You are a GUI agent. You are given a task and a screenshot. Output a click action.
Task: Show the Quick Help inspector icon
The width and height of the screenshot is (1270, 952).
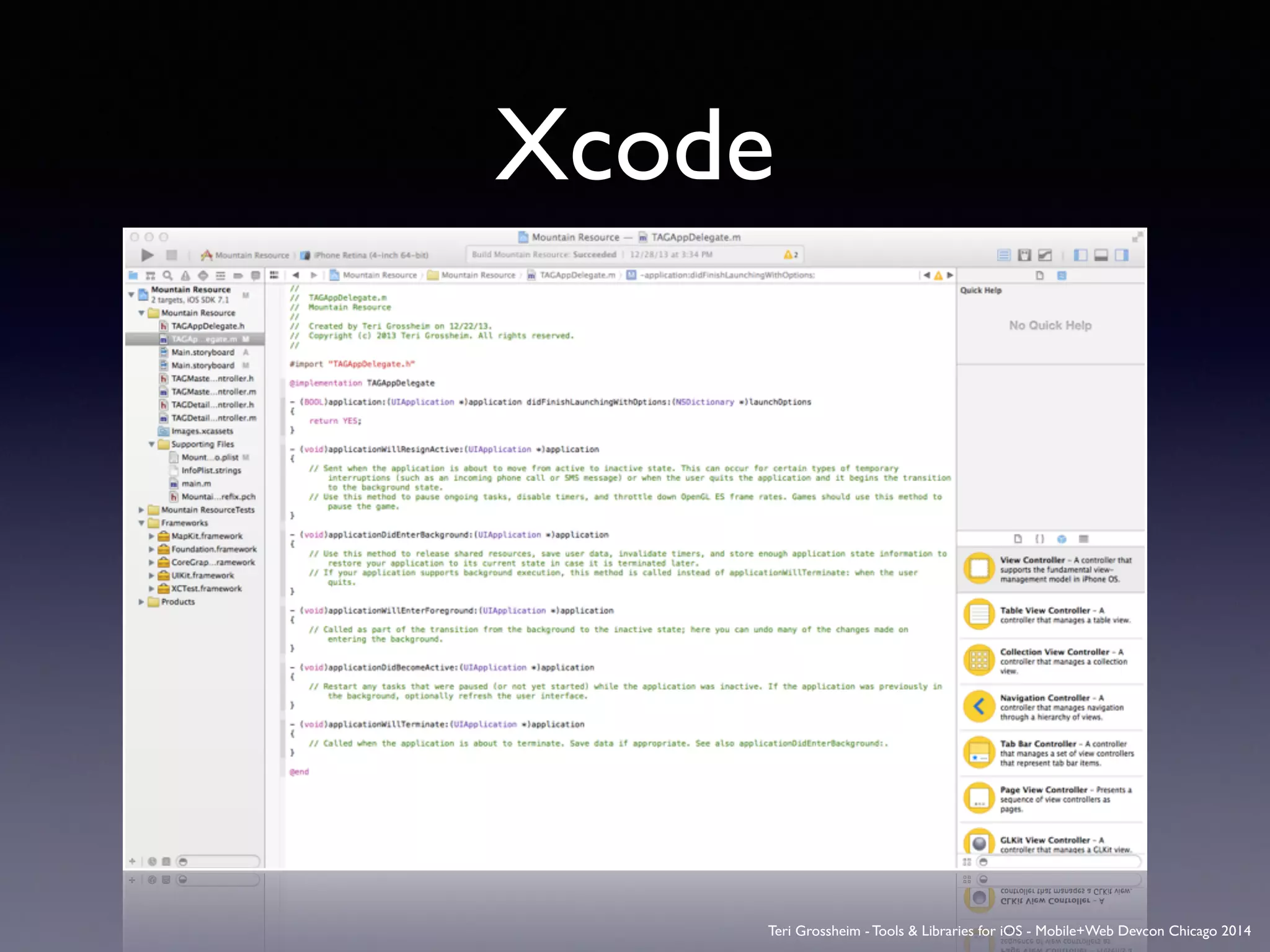click(1062, 276)
